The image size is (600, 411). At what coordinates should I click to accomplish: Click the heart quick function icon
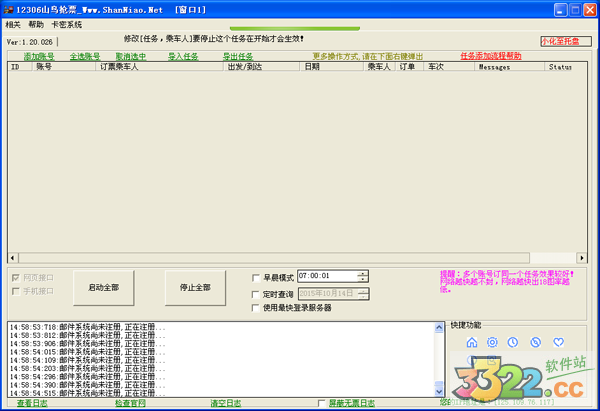click(558, 342)
